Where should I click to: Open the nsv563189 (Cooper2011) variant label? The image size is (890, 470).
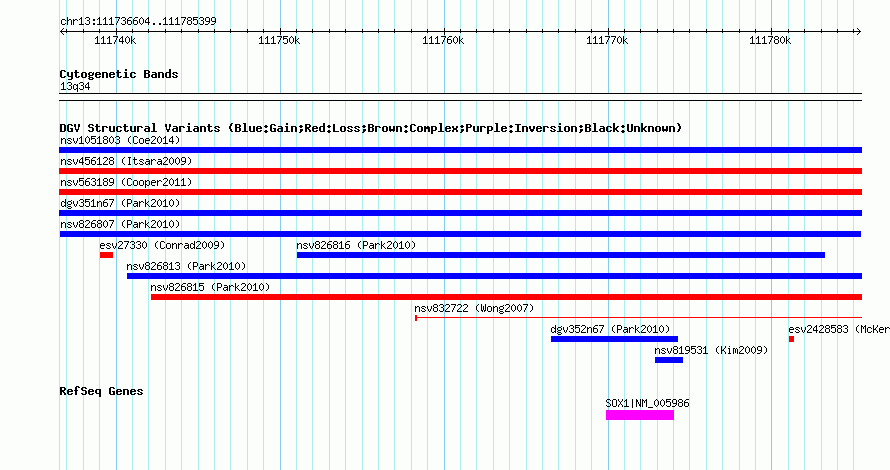pos(126,182)
